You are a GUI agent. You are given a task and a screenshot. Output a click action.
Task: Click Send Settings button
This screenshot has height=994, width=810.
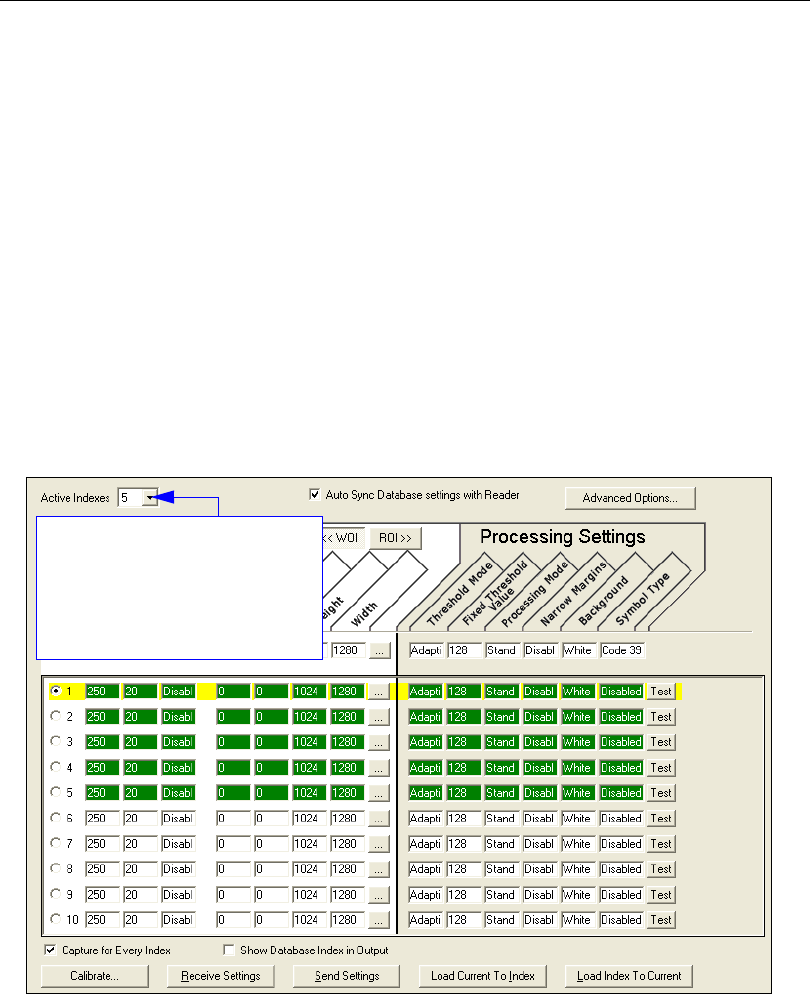(347, 976)
